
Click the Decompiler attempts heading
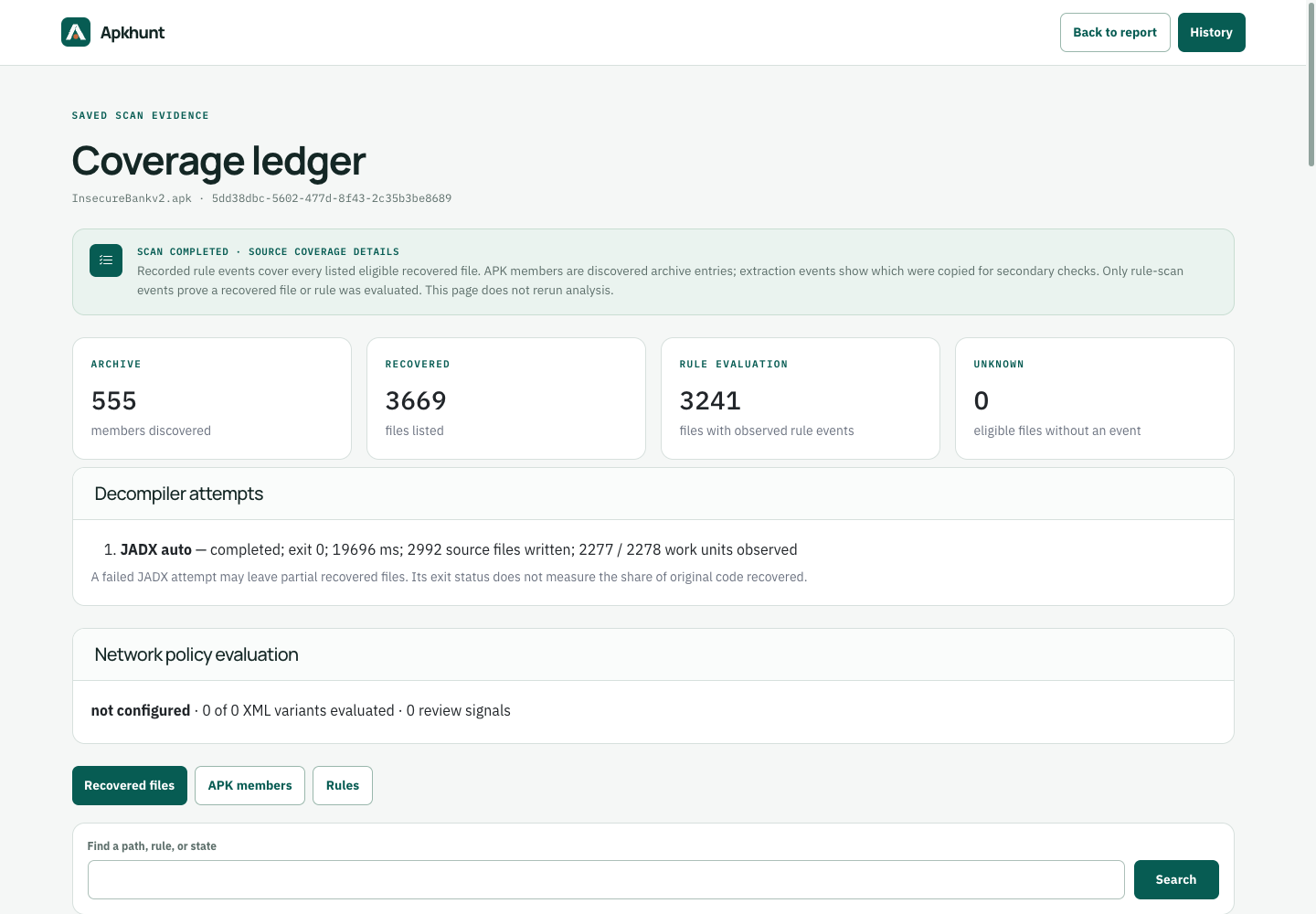(x=179, y=494)
